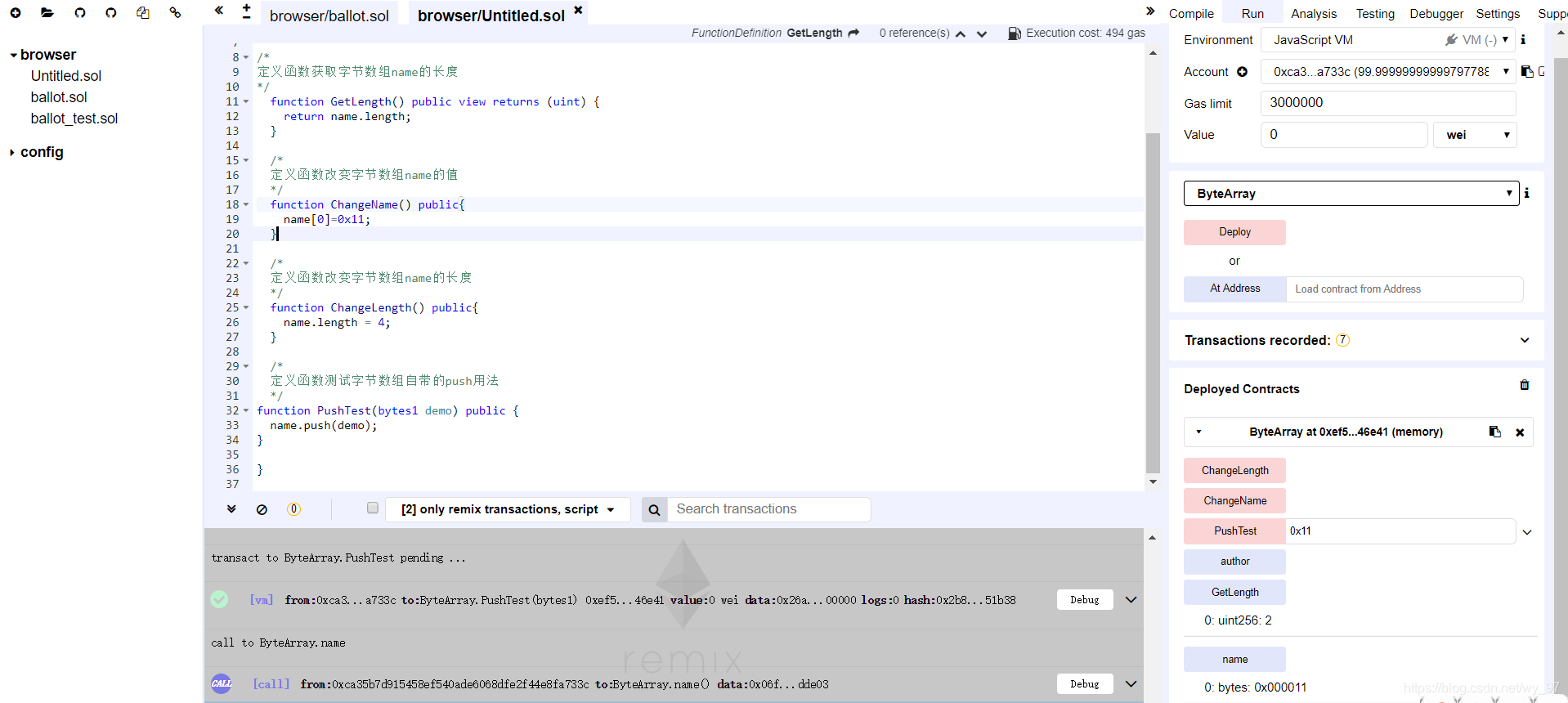Open ByteArray contract selector dropdown
Viewport: 1568px width, 703px height.
(1351, 194)
